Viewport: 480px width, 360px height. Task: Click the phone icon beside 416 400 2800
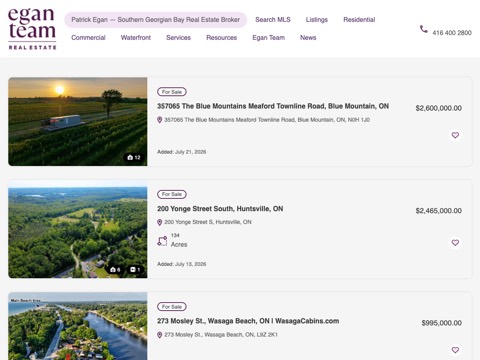[423, 29]
